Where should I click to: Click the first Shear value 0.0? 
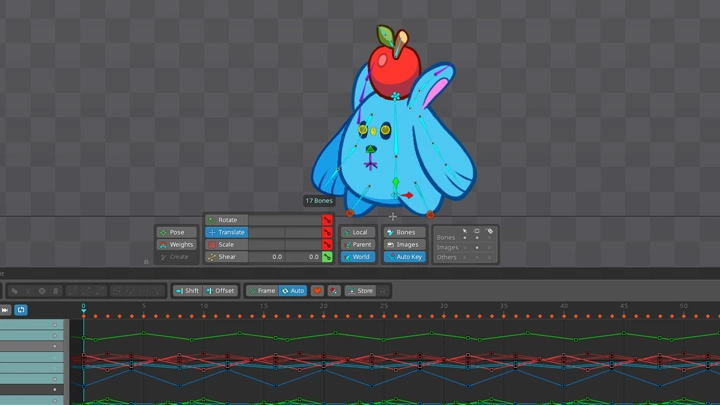pos(266,257)
